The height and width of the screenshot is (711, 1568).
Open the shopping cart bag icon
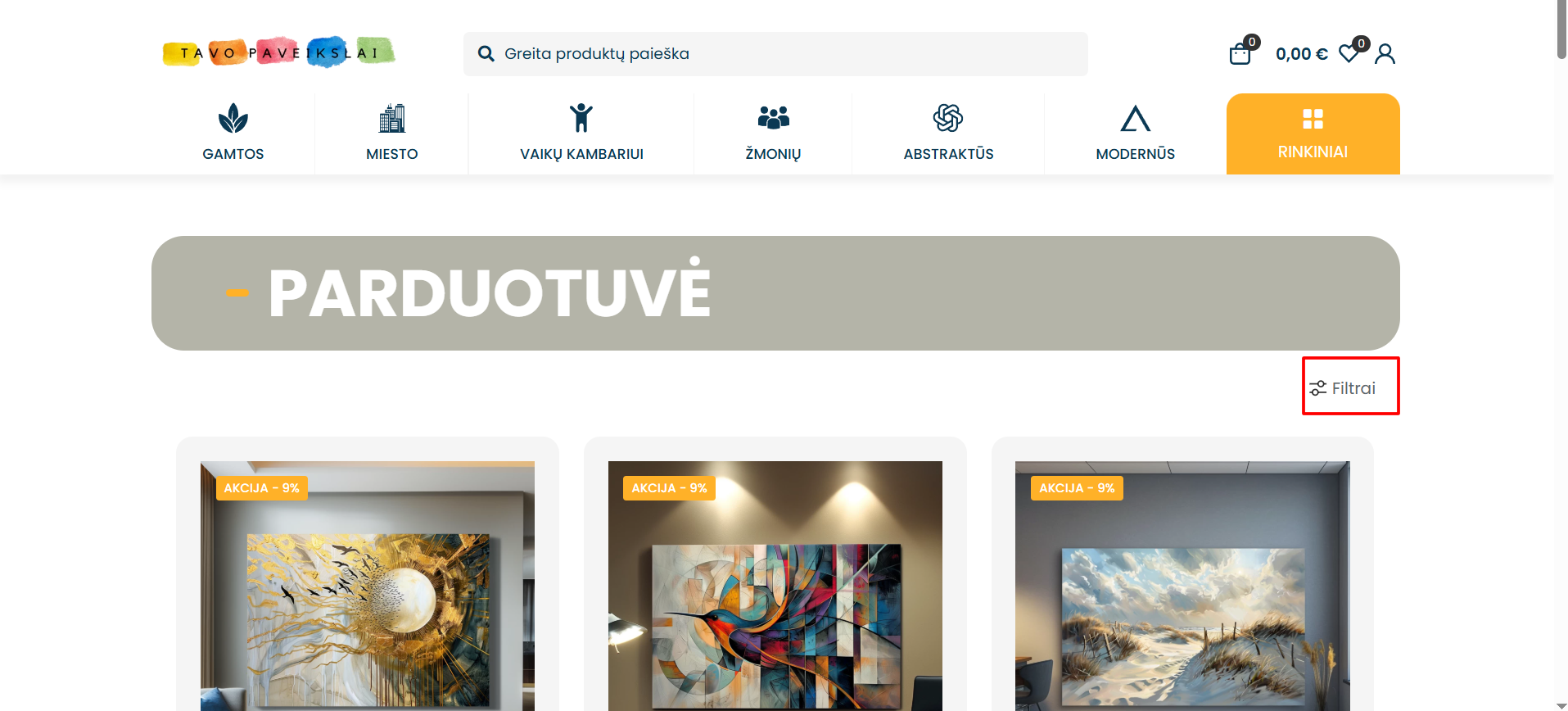[1240, 54]
